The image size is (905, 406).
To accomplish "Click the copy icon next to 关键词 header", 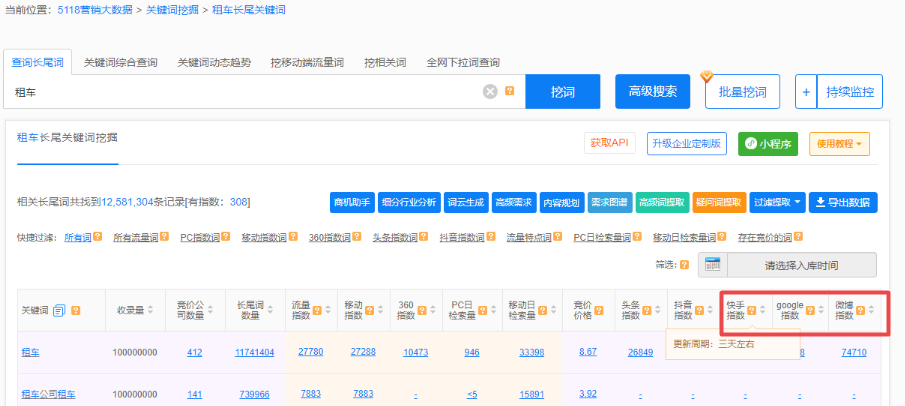I will click(59, 311).
